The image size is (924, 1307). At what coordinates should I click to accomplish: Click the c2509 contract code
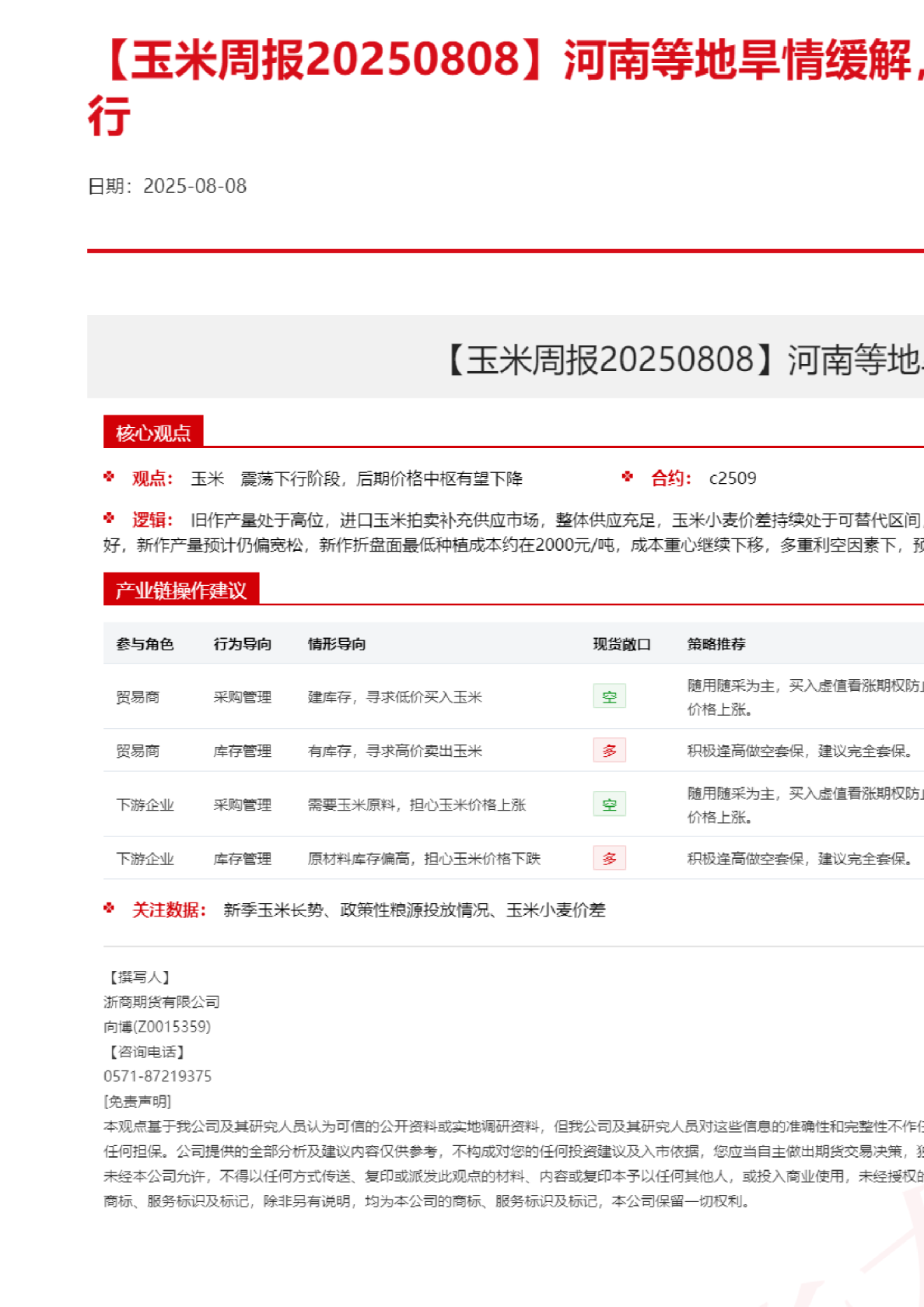pos(732,478)
